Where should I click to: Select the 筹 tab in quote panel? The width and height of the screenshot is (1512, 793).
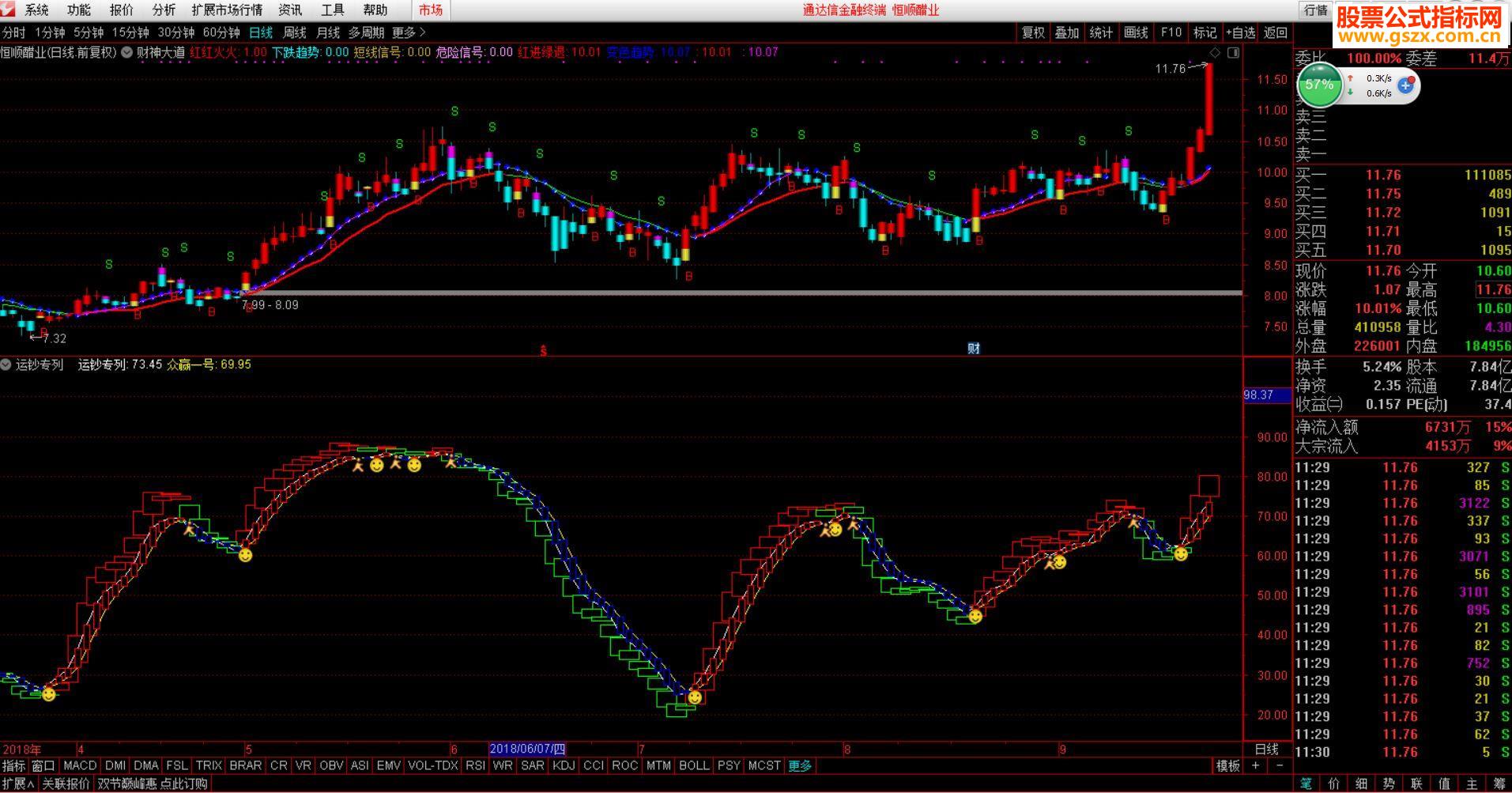[x=1499, y=783]
